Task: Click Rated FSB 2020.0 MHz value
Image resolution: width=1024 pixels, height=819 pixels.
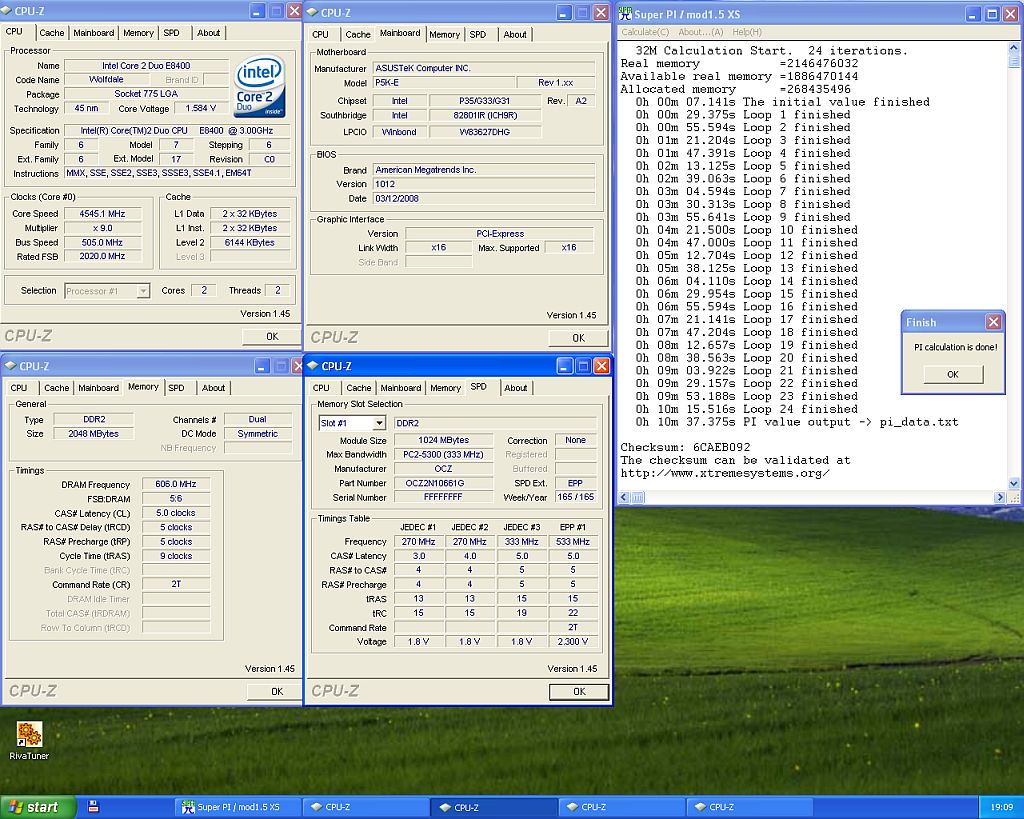Action: (102, 257)
